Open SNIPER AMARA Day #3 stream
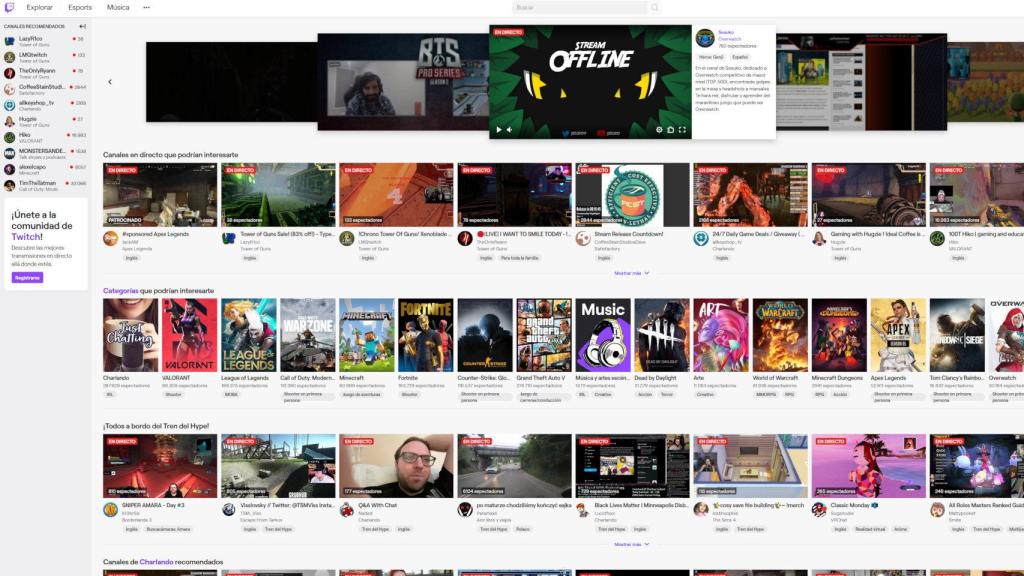The image size is (1024, 576). 160,466
